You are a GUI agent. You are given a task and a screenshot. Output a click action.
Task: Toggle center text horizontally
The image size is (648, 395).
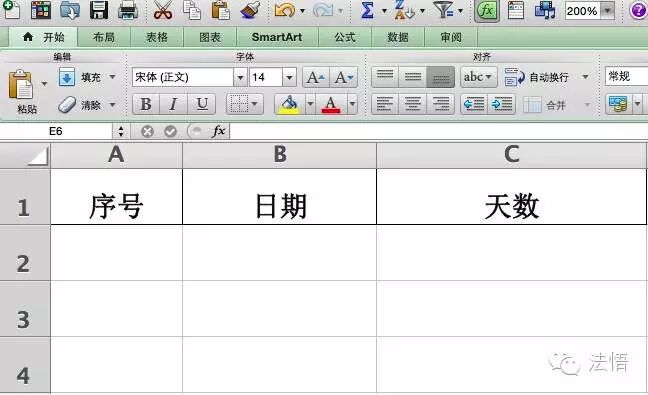(x=413, y=104)
